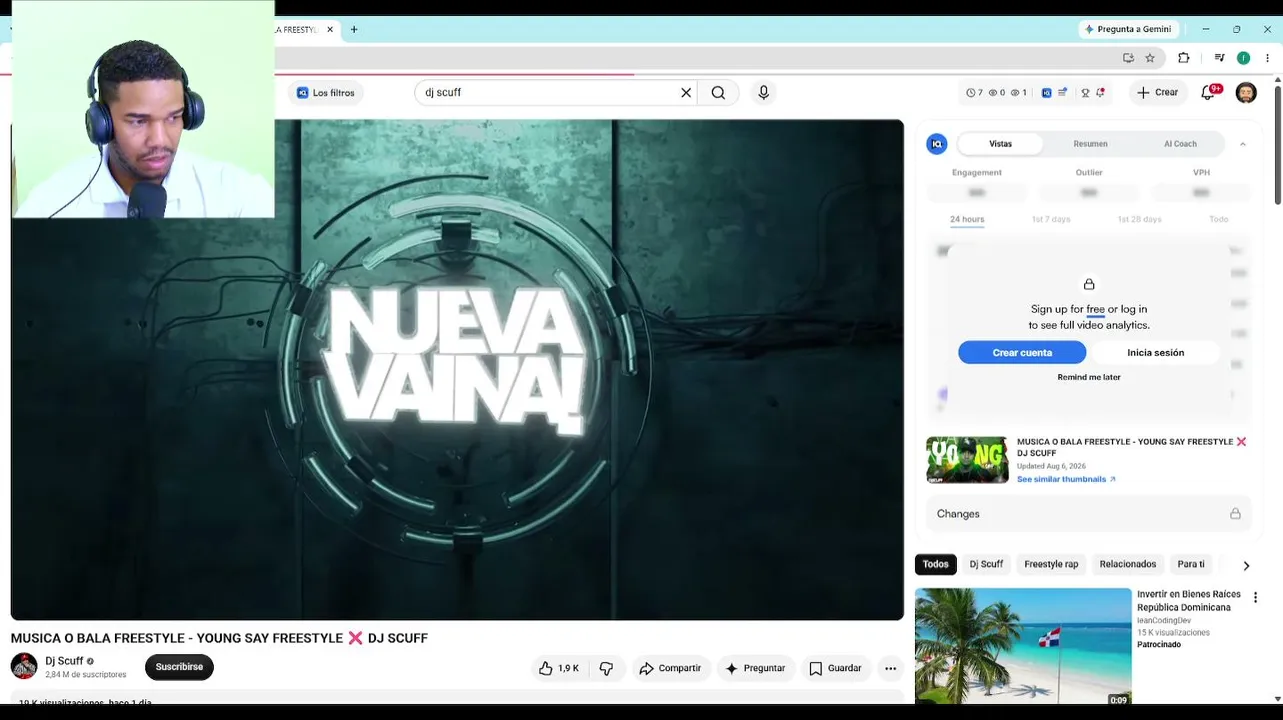Open vidIQ list icon beside blue logo
This screenshot has height=720, width=1283.
coord(1062,93)
